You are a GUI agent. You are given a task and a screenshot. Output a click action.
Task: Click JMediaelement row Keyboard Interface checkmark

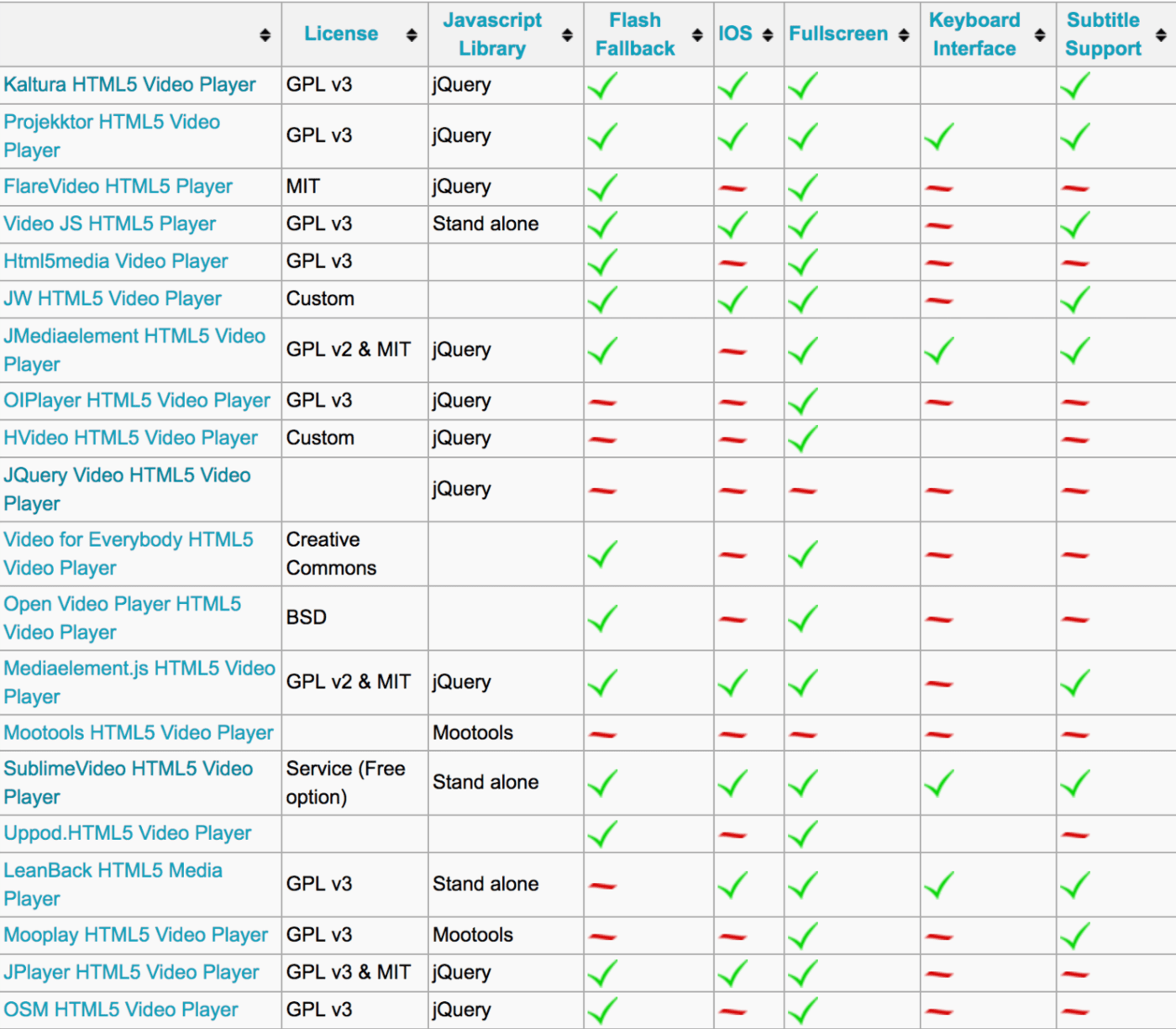(939, 350)
